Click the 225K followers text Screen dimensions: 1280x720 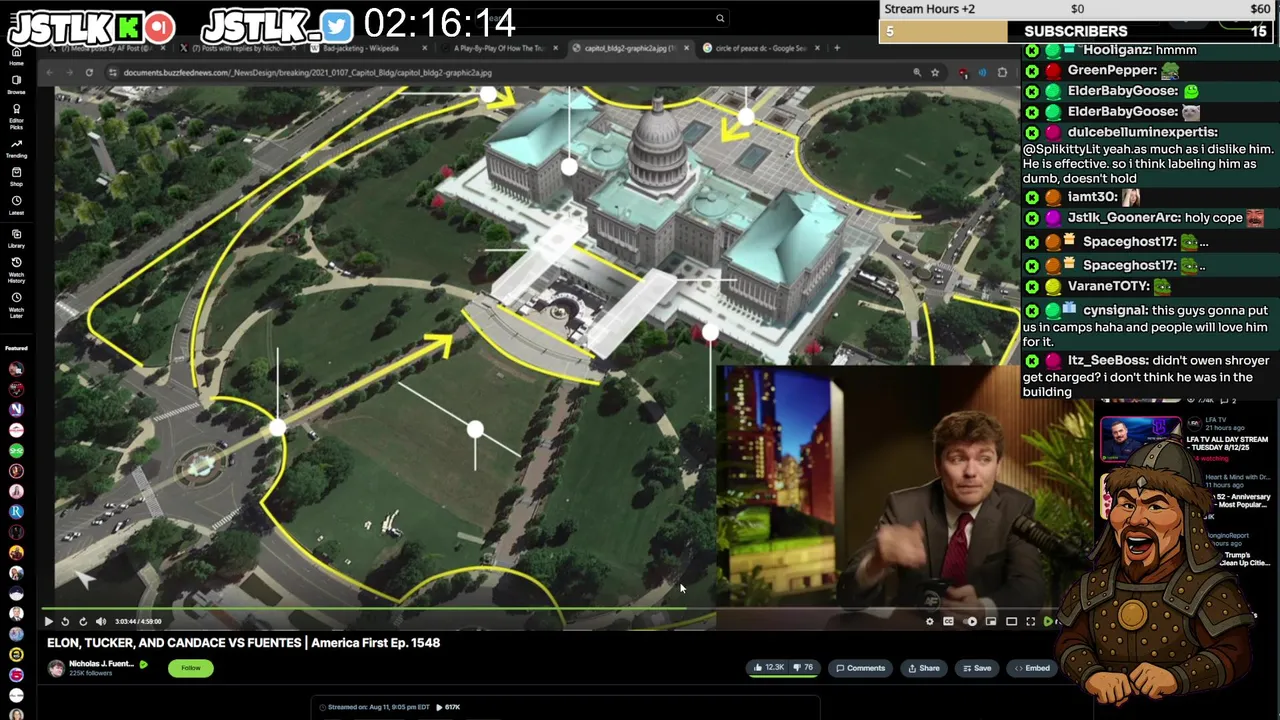click(x=90, y=674)
